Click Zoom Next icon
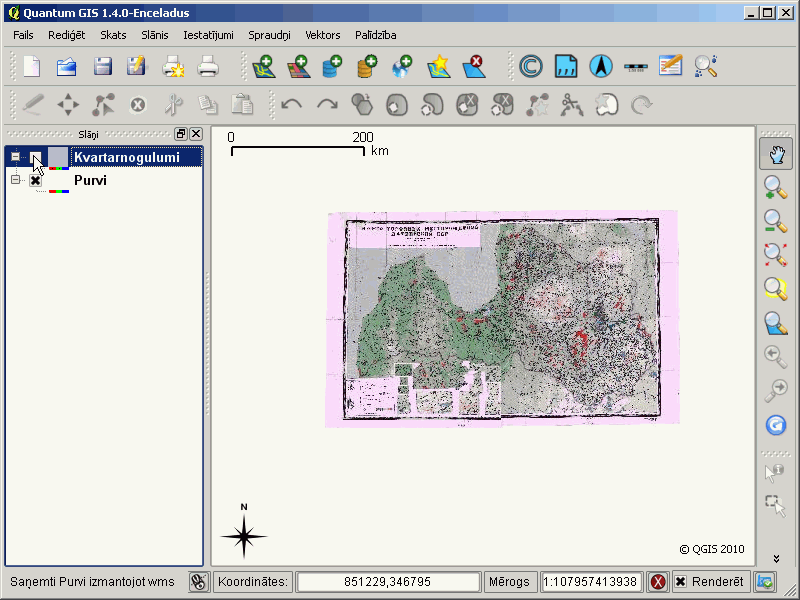Screen dimensions: 800x600 pos(776,391)
